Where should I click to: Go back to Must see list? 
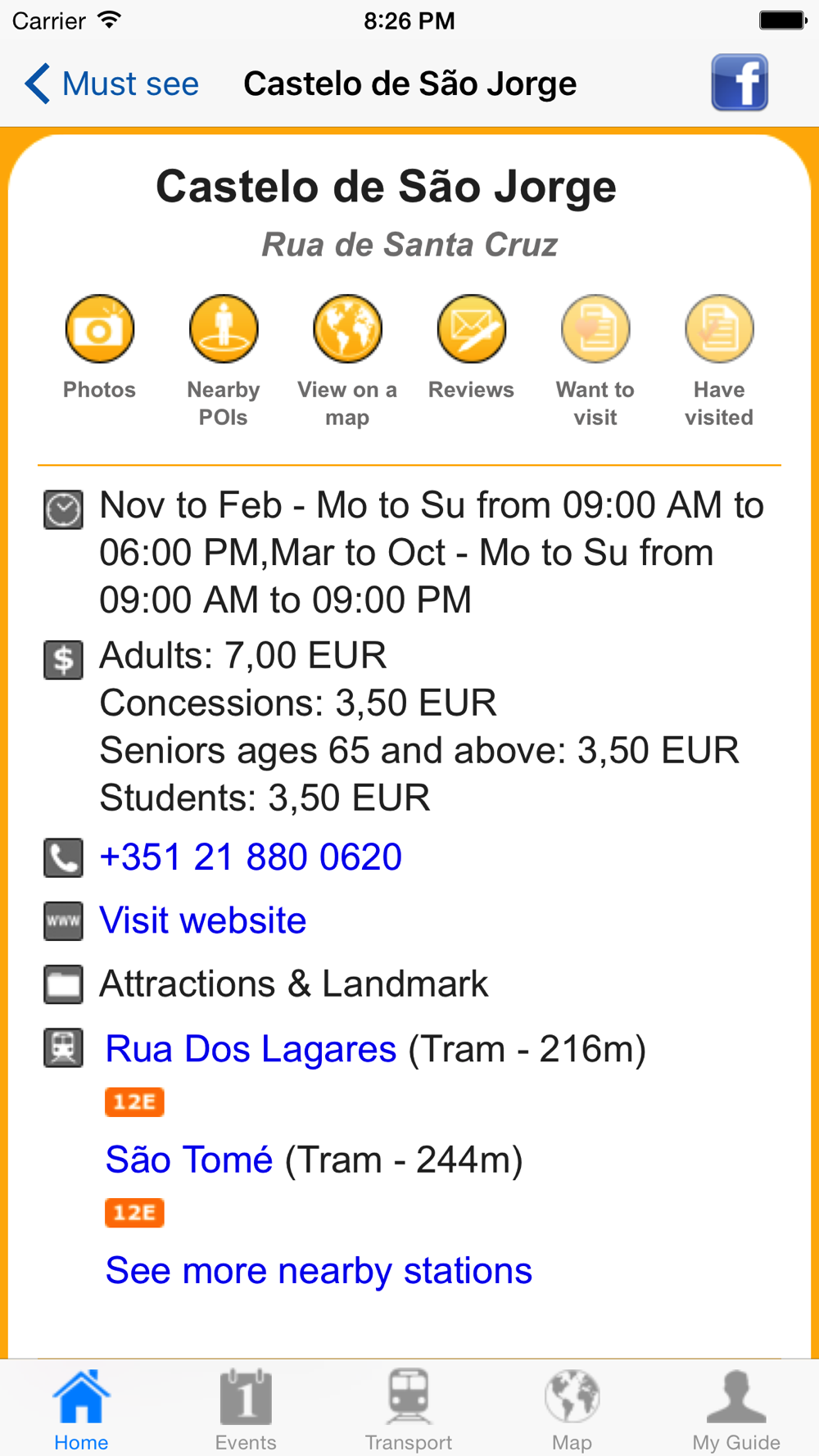coord(112,84)
